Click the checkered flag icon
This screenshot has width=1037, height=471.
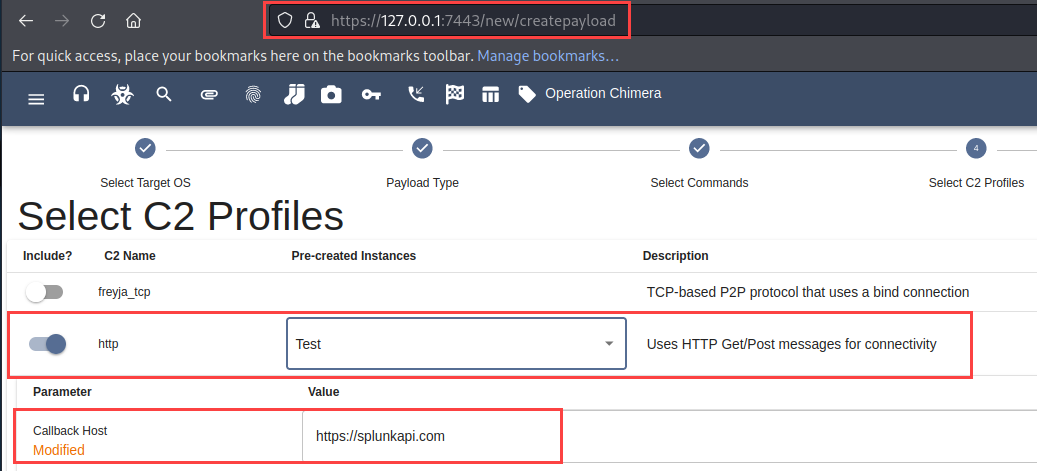point(455,94)
